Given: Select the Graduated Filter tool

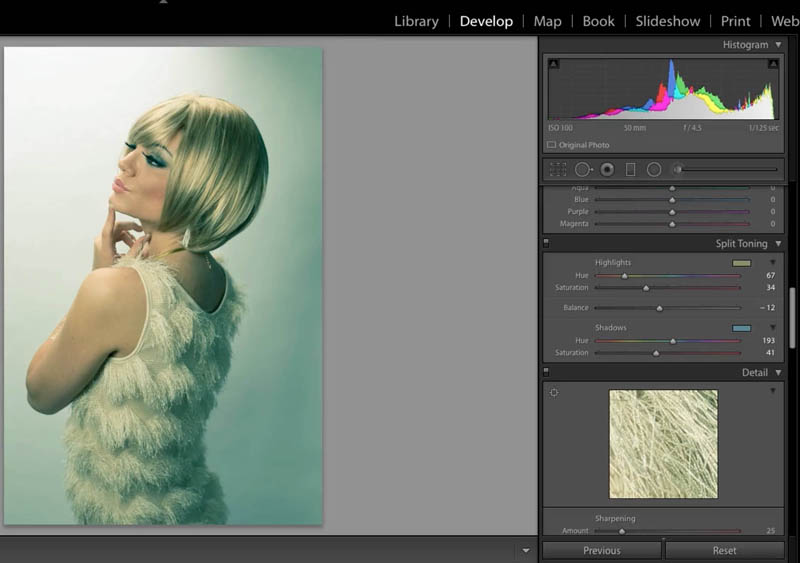Looking at the screenshot, I should [x=630, y=169].
